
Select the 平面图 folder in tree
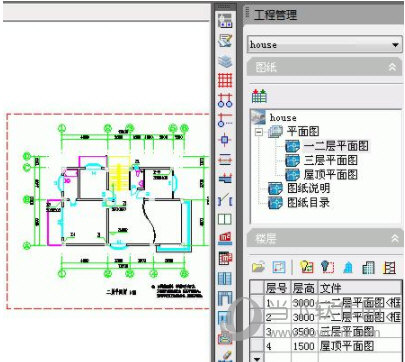[x=303, y=131]
